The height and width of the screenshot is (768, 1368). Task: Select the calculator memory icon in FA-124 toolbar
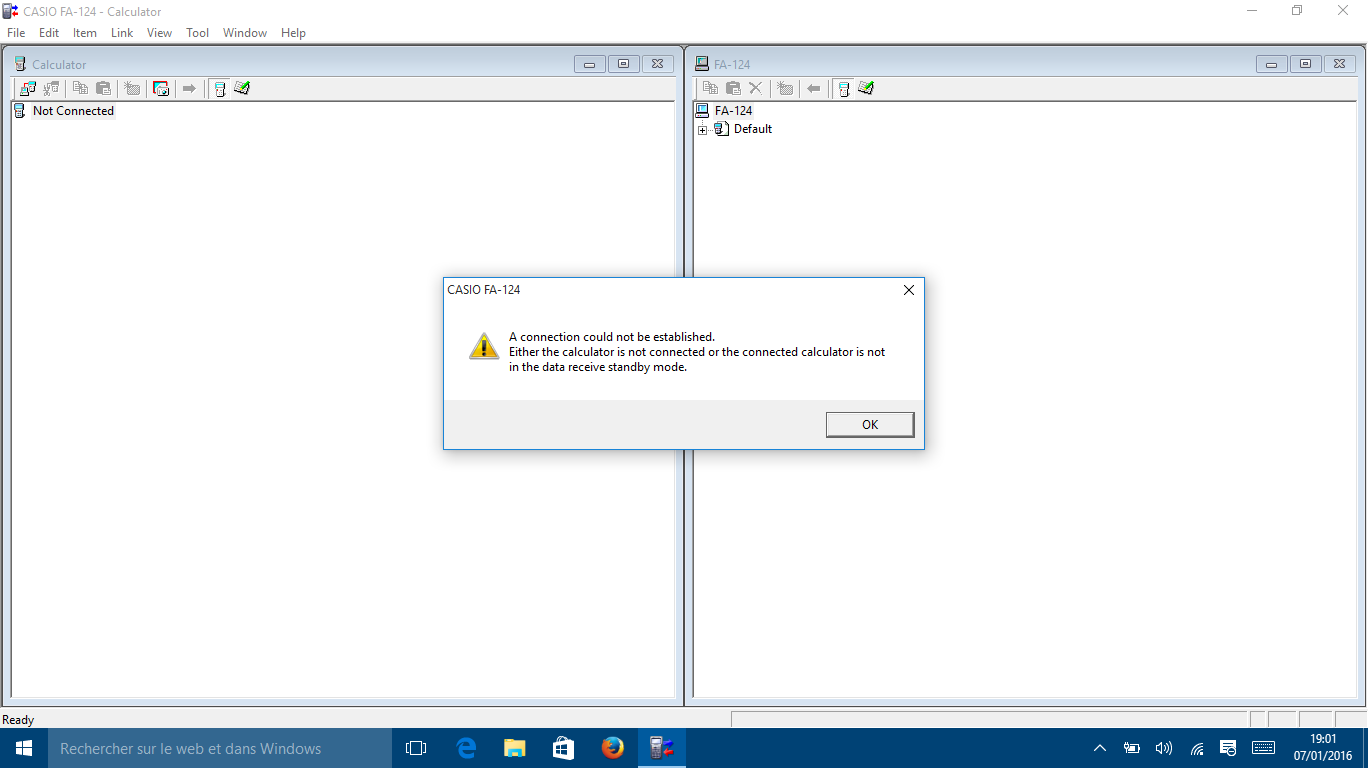point(844,88)
